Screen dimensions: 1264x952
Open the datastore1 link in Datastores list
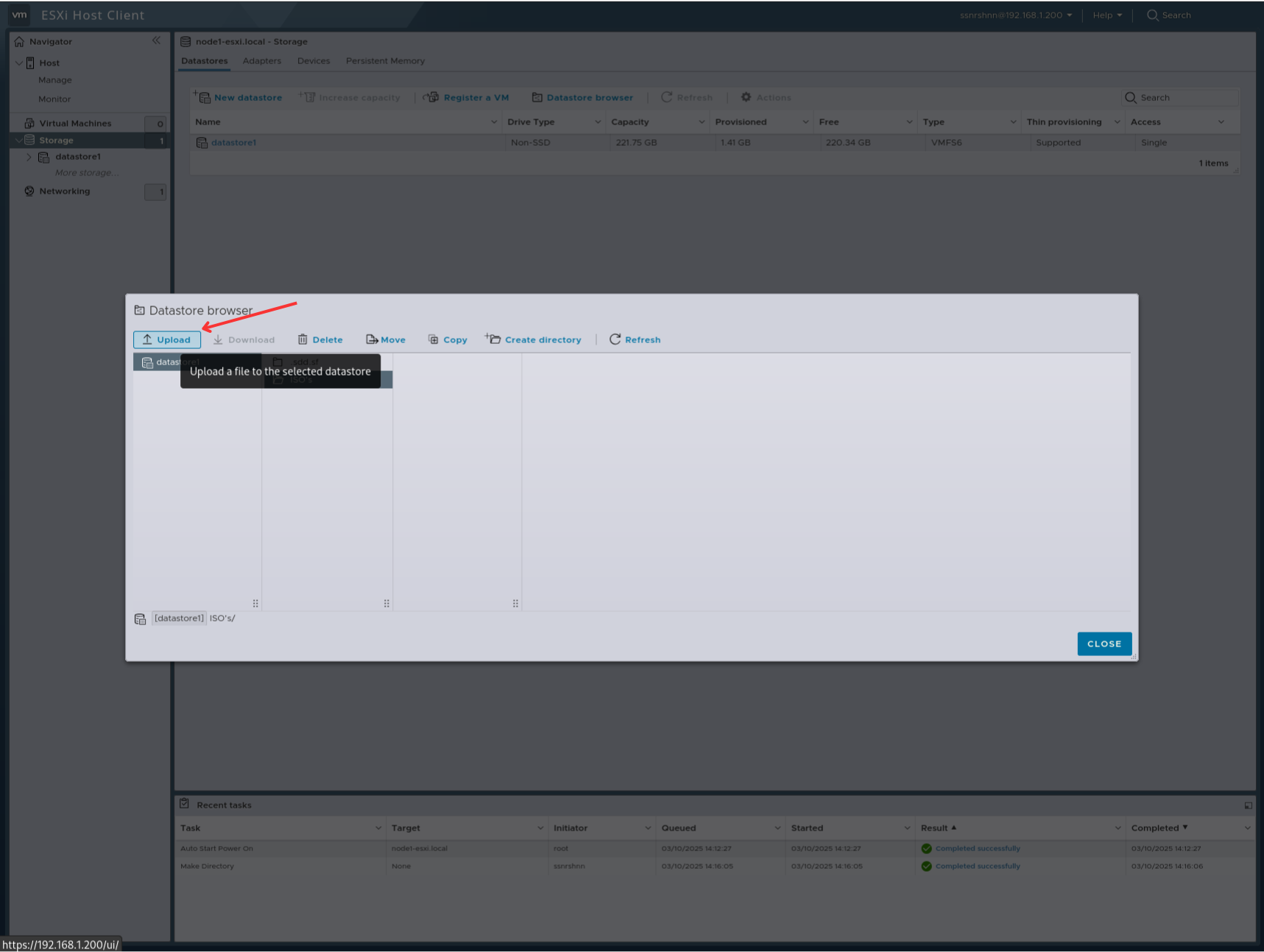(233, 142)
